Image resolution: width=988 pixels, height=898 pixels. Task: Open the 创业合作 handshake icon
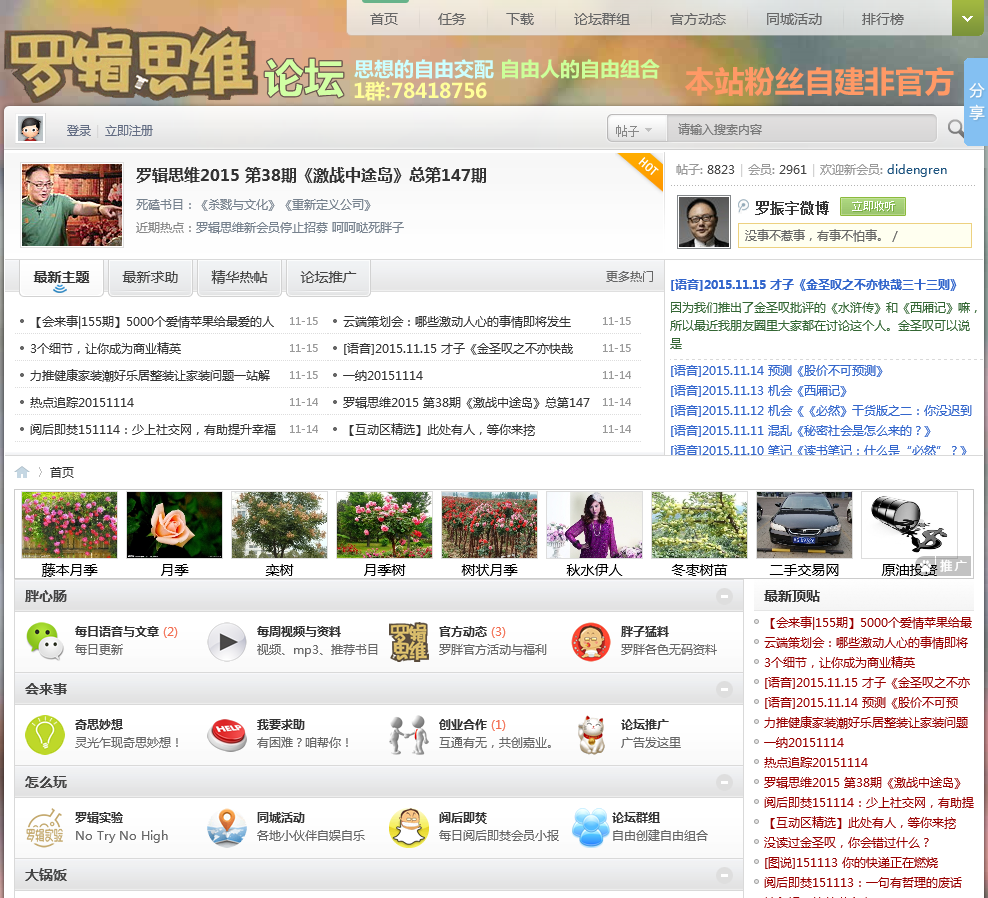point(409,735)
